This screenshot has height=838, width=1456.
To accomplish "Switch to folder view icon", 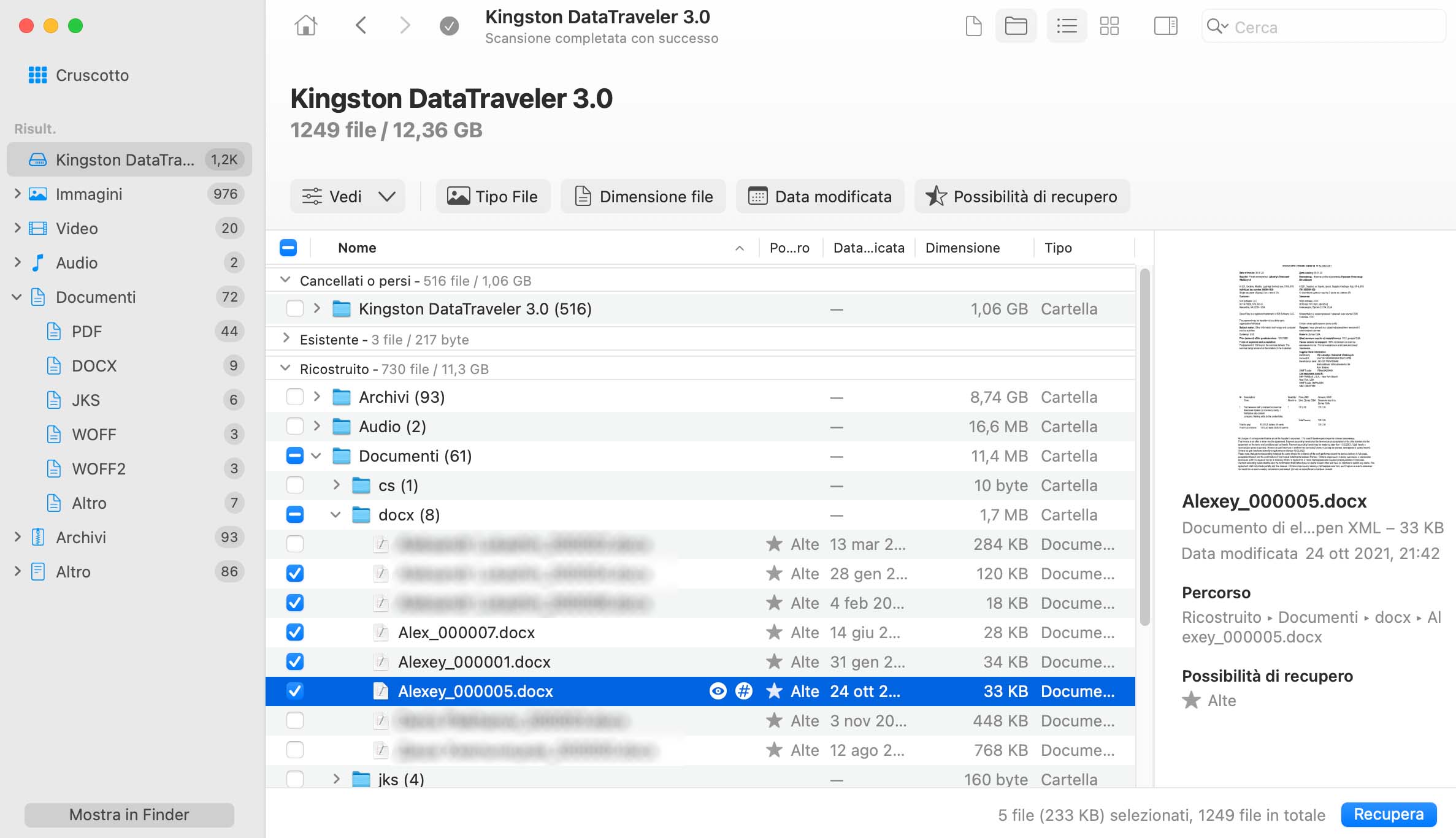I will point(1016,26).
